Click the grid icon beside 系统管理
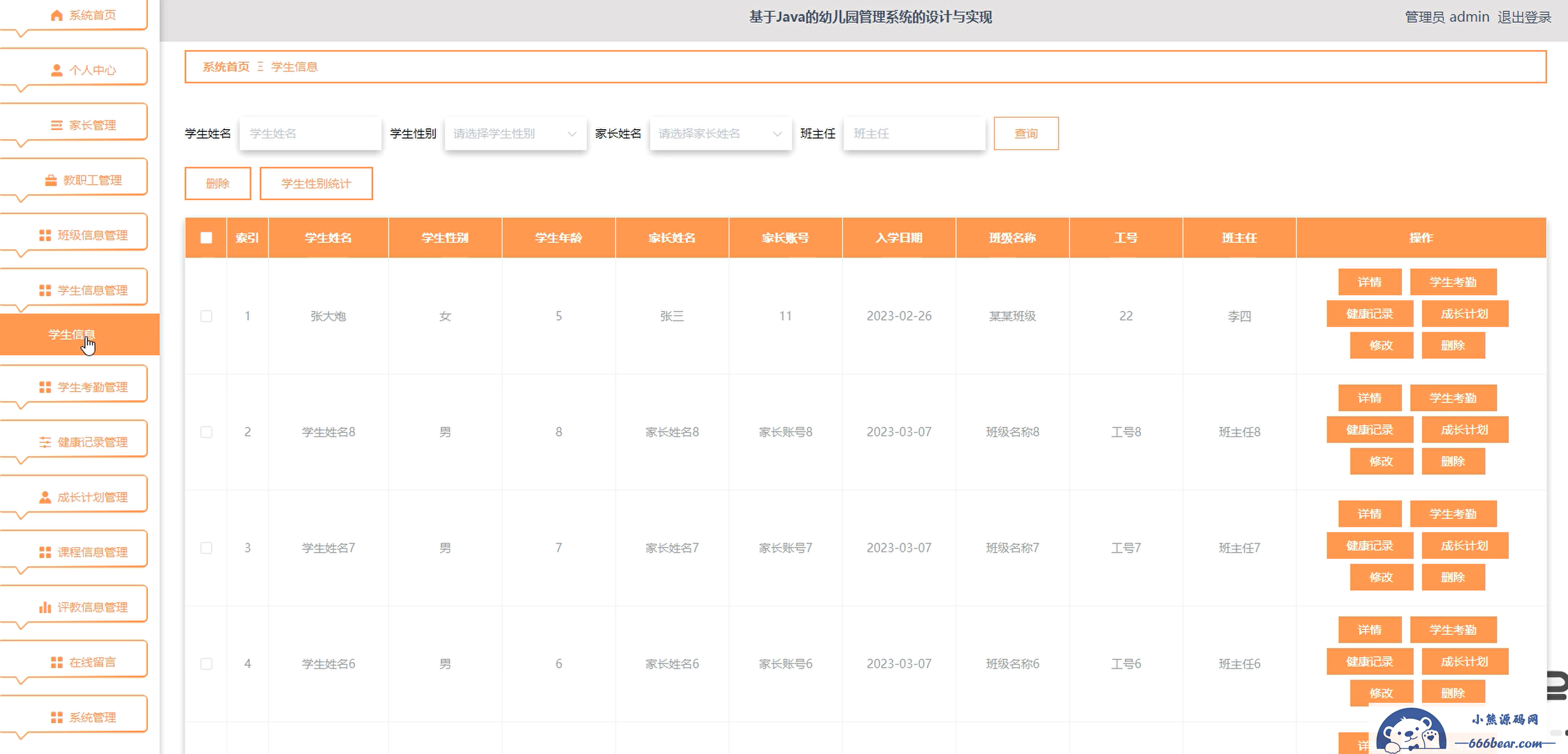This screenshot has width=1568, height=754. (57, 717)
